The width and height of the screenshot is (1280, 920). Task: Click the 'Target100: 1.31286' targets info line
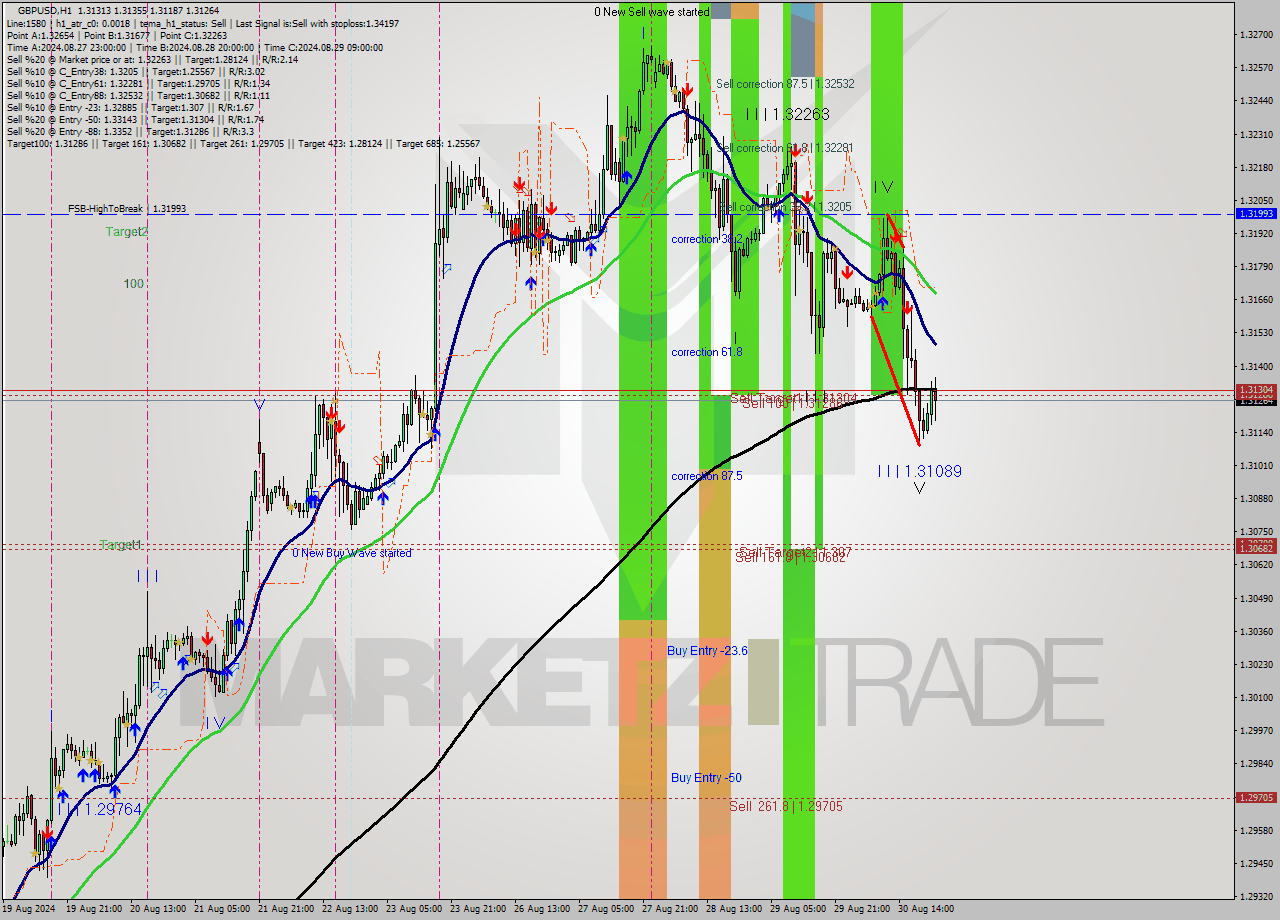point(243,143)
